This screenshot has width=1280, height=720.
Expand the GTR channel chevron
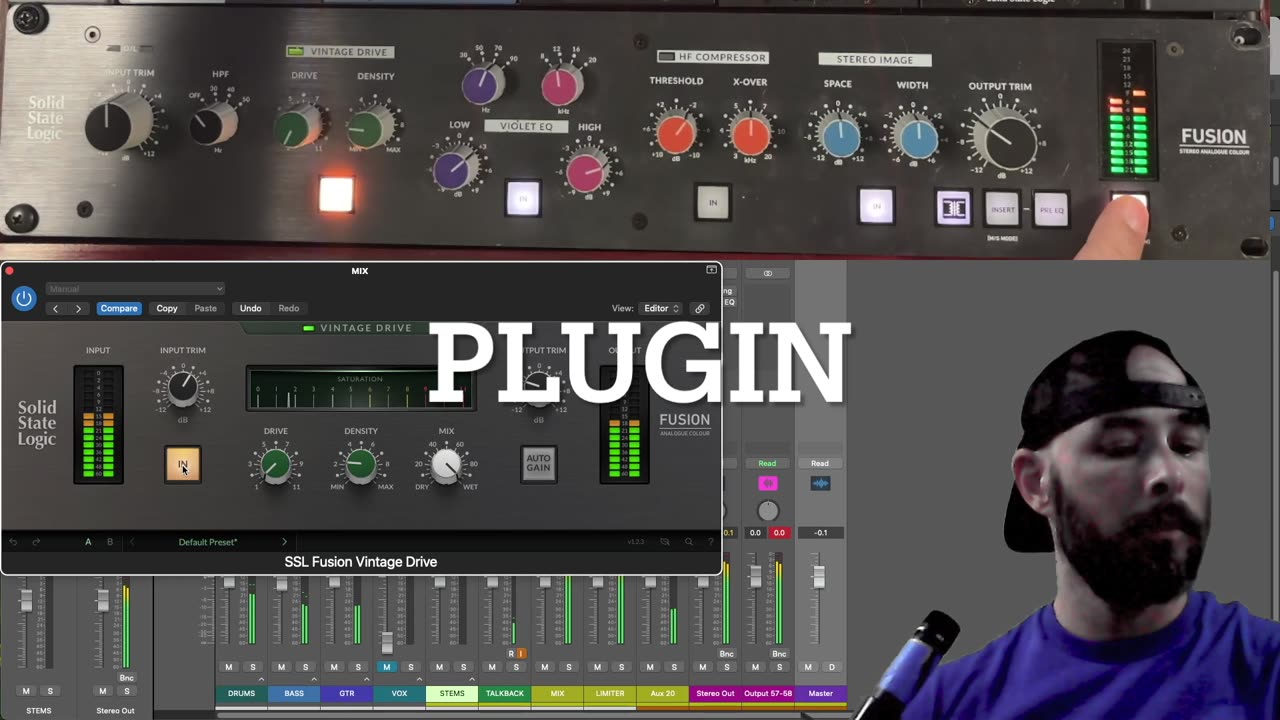[x=367, y=679]
